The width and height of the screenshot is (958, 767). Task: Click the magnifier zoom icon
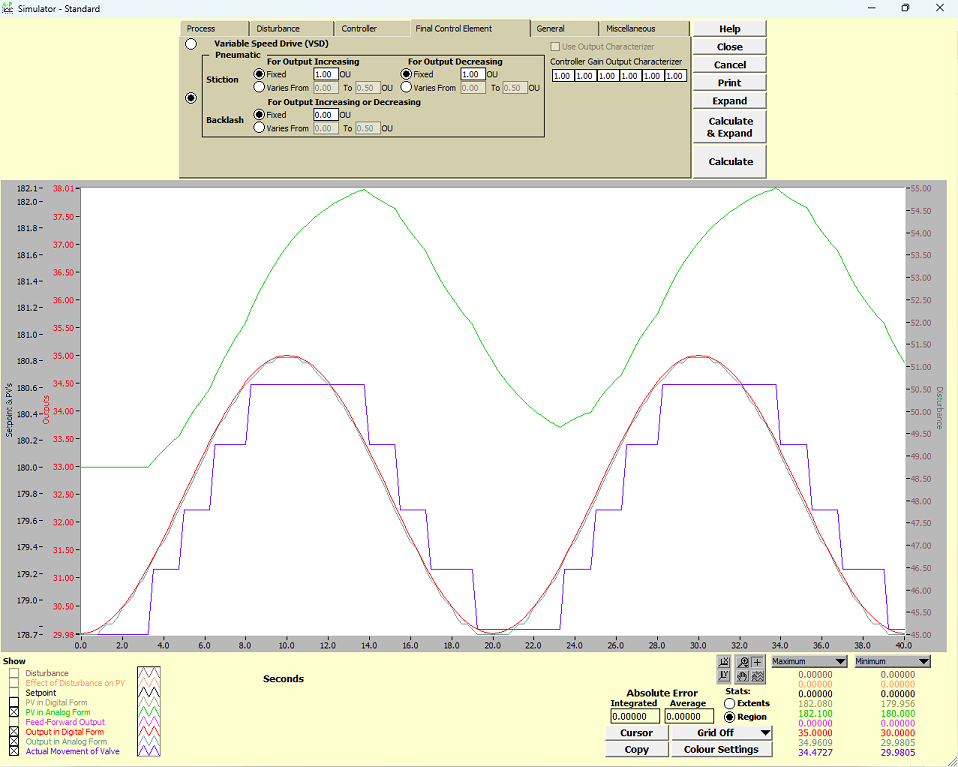point(742,662)
